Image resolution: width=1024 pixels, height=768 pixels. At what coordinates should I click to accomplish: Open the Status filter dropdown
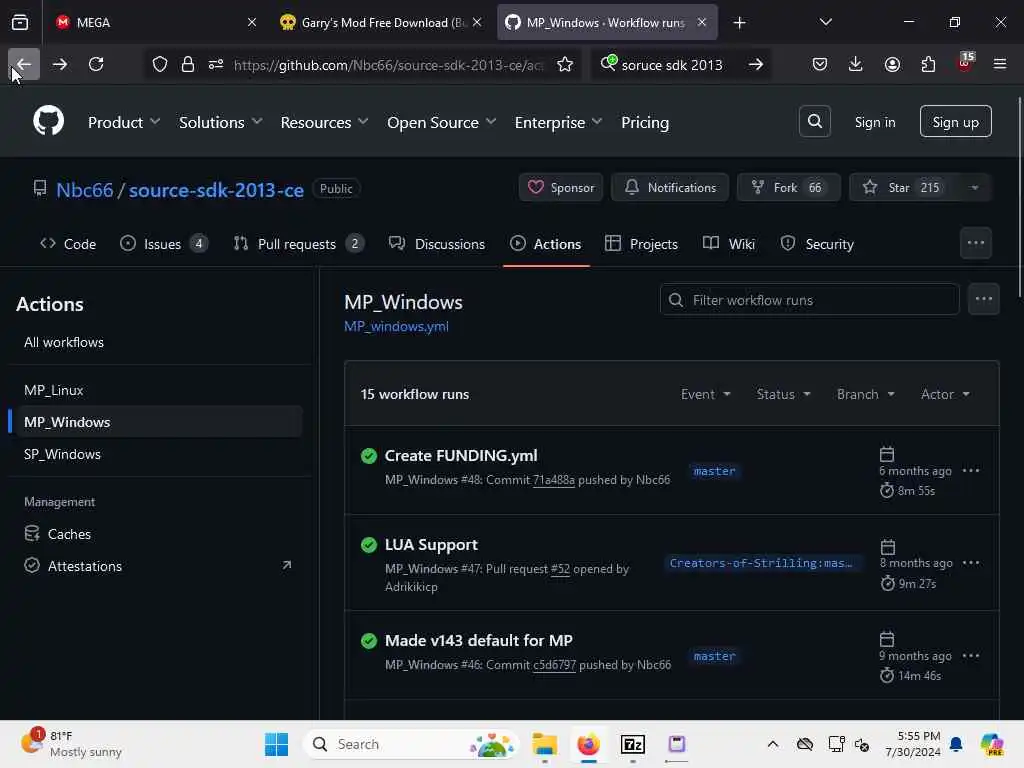tap(783, 394)
